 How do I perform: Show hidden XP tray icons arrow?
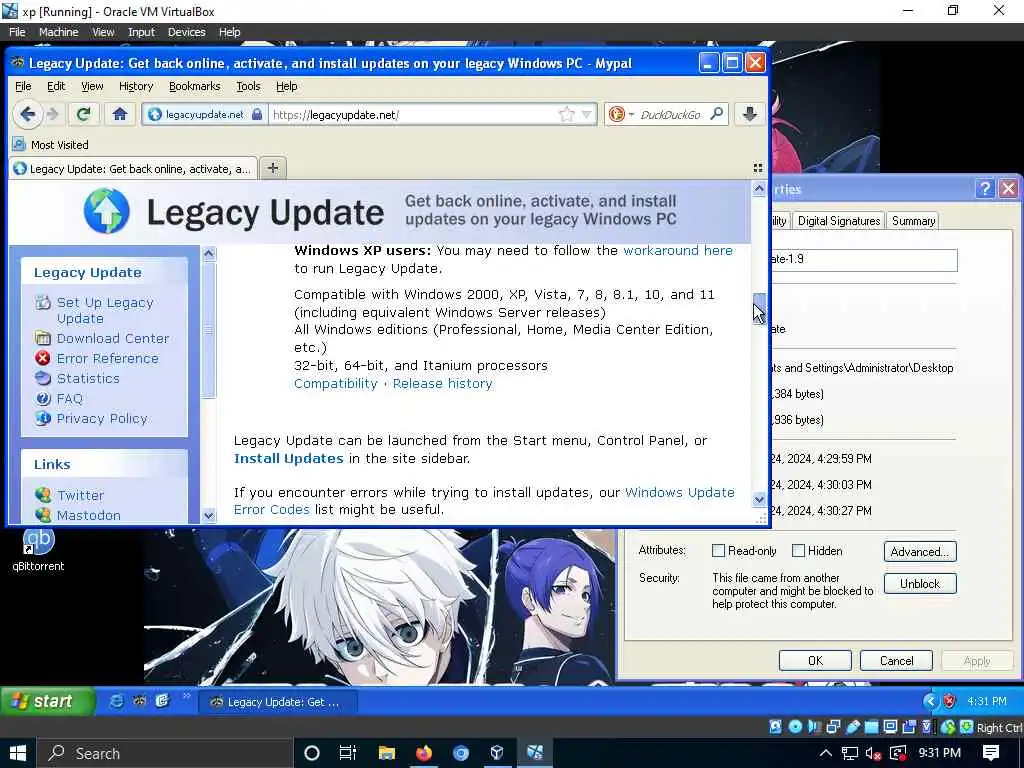931,701
